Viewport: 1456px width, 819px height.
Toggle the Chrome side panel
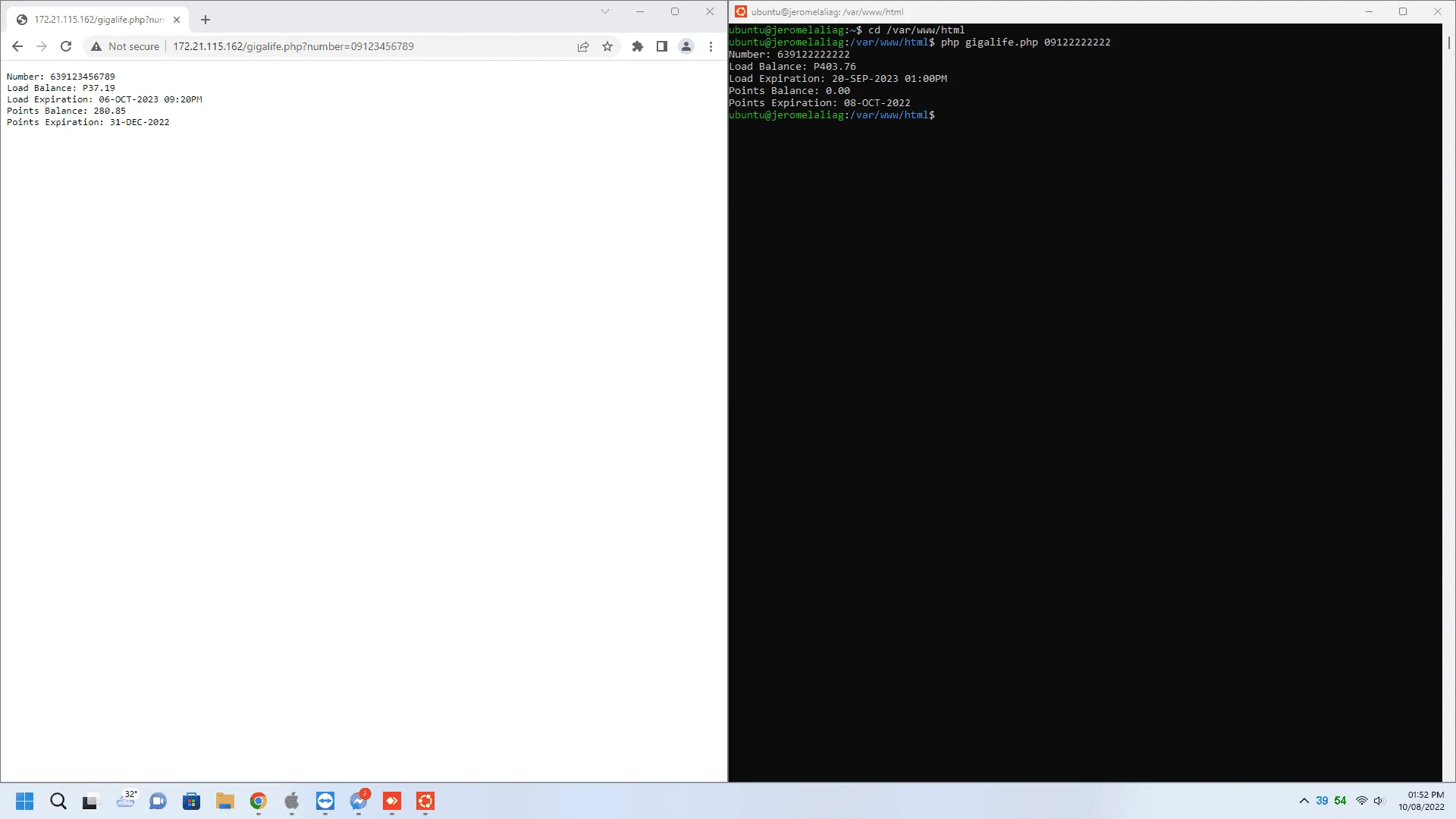(x=662, y=46)
